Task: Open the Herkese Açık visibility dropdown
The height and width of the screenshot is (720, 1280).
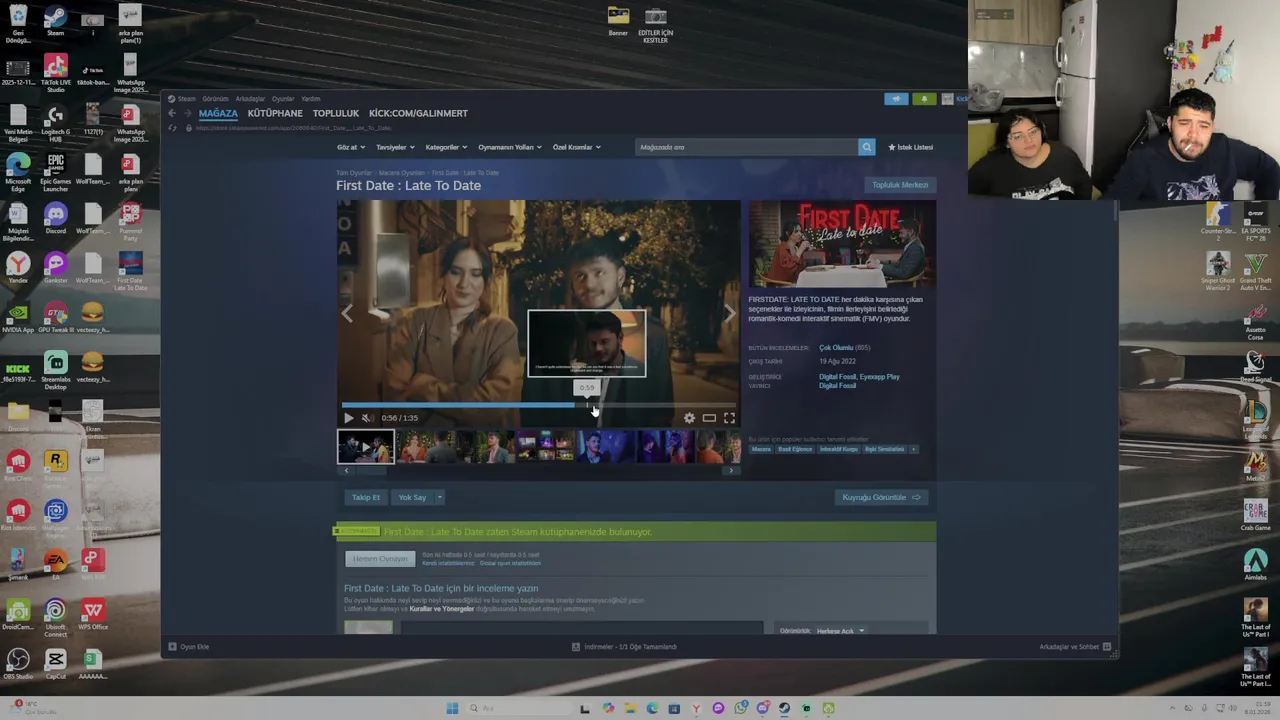Action: 840,631
